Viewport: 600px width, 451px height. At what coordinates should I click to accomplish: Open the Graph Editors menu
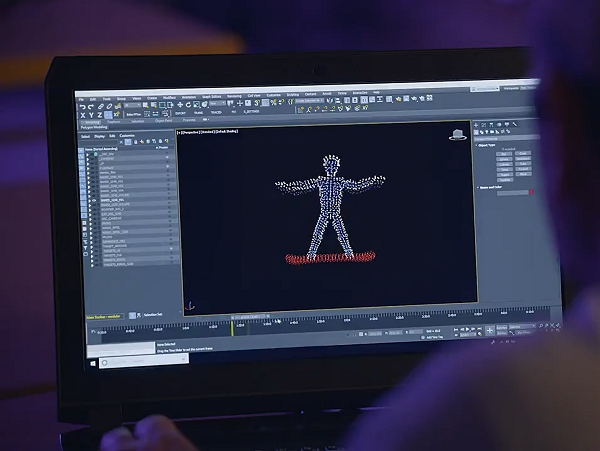[212, 97]
